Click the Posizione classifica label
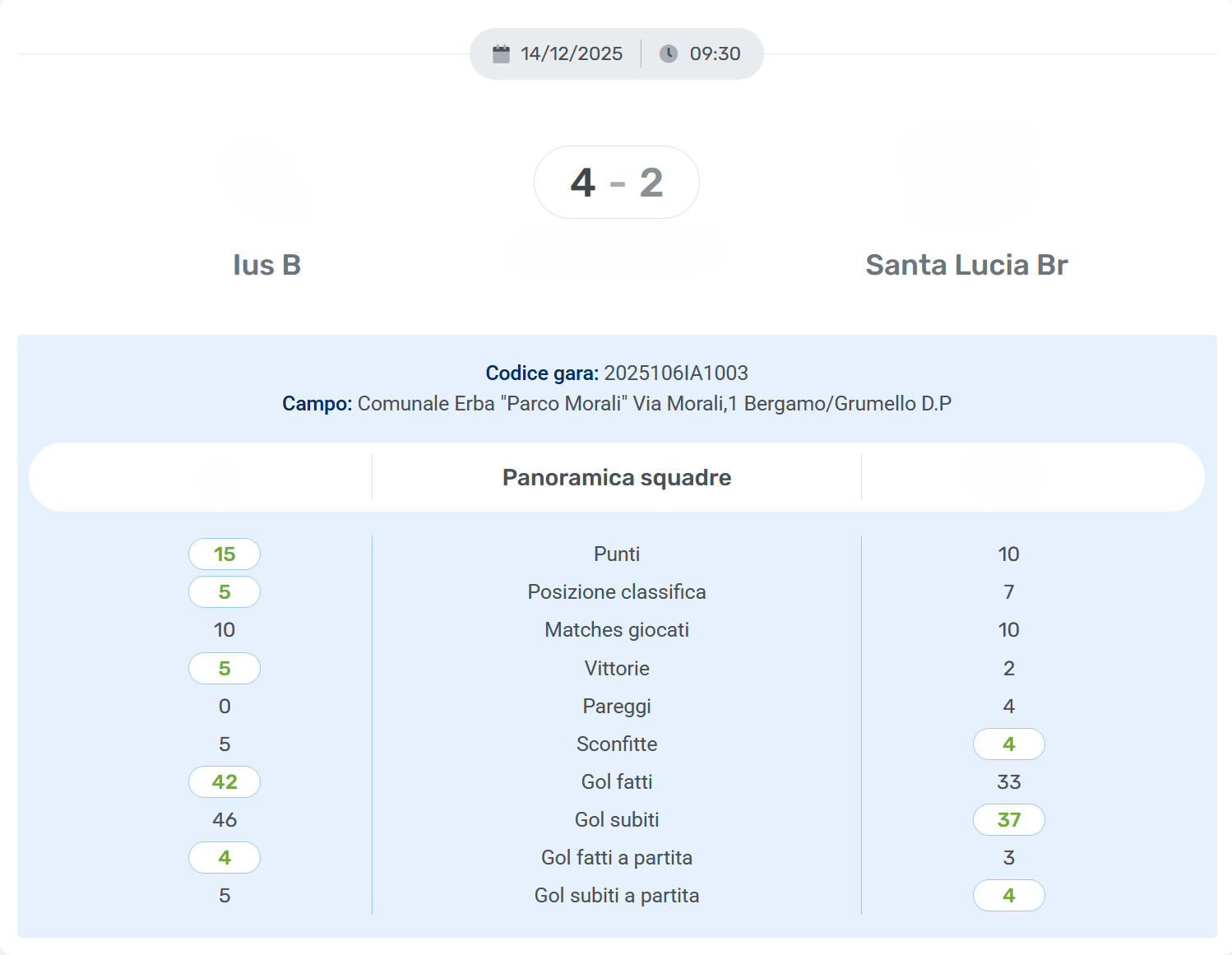Image resolution: width=1232 pixels, height=955 pixels. [x=617, y=592]
